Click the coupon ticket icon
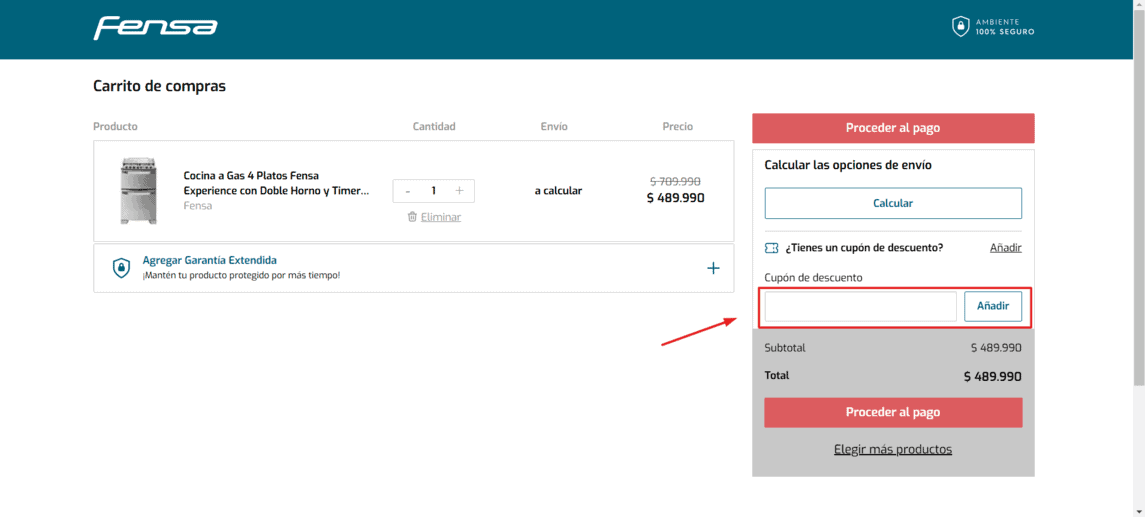Viewport: 1145px width, 517px height. click(771, 248)
